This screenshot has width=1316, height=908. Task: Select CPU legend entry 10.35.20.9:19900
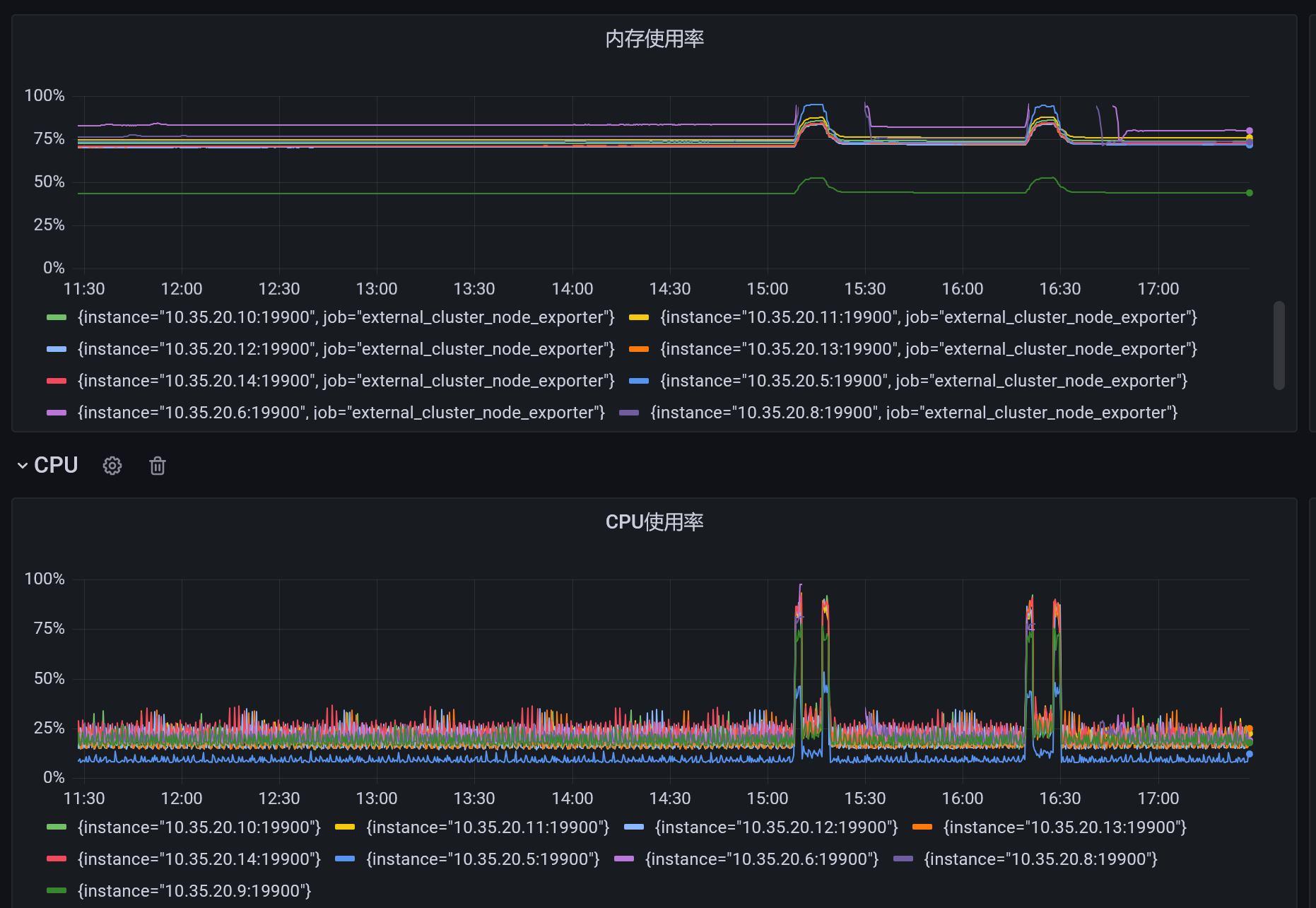pyautogui.click(x=194, y=891)
